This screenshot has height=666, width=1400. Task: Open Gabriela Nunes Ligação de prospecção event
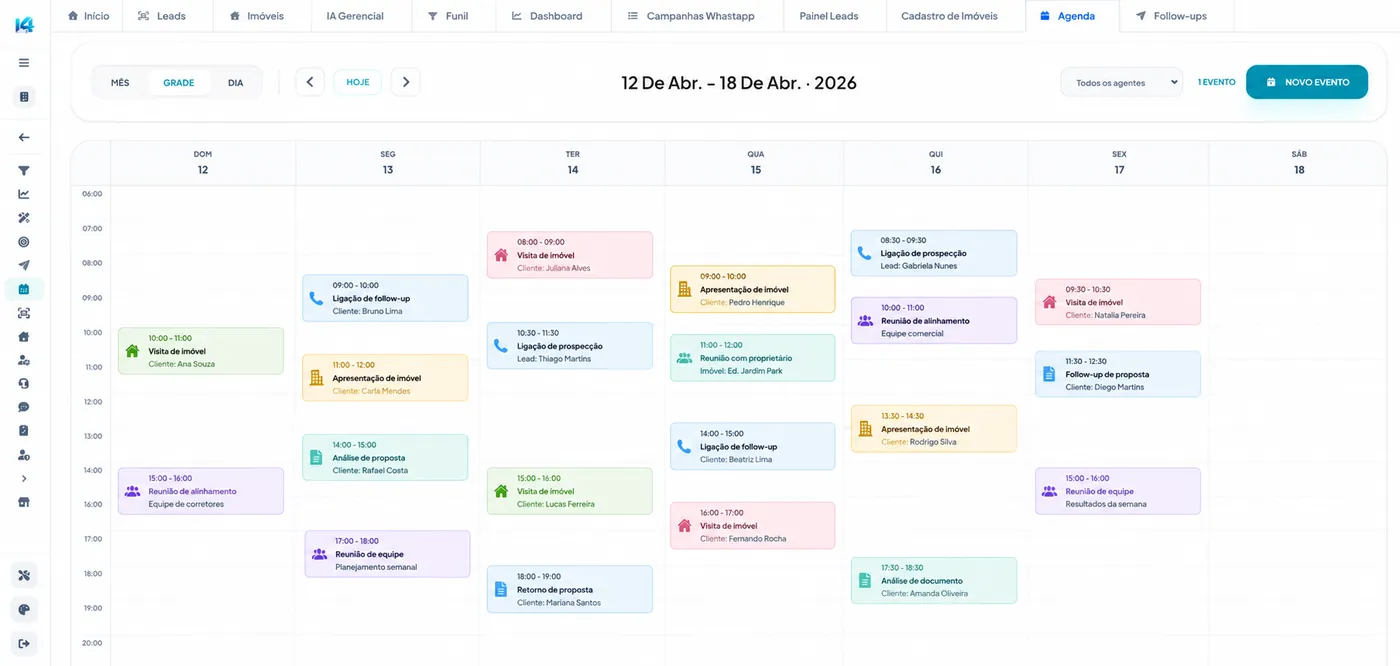click(934, 253)
